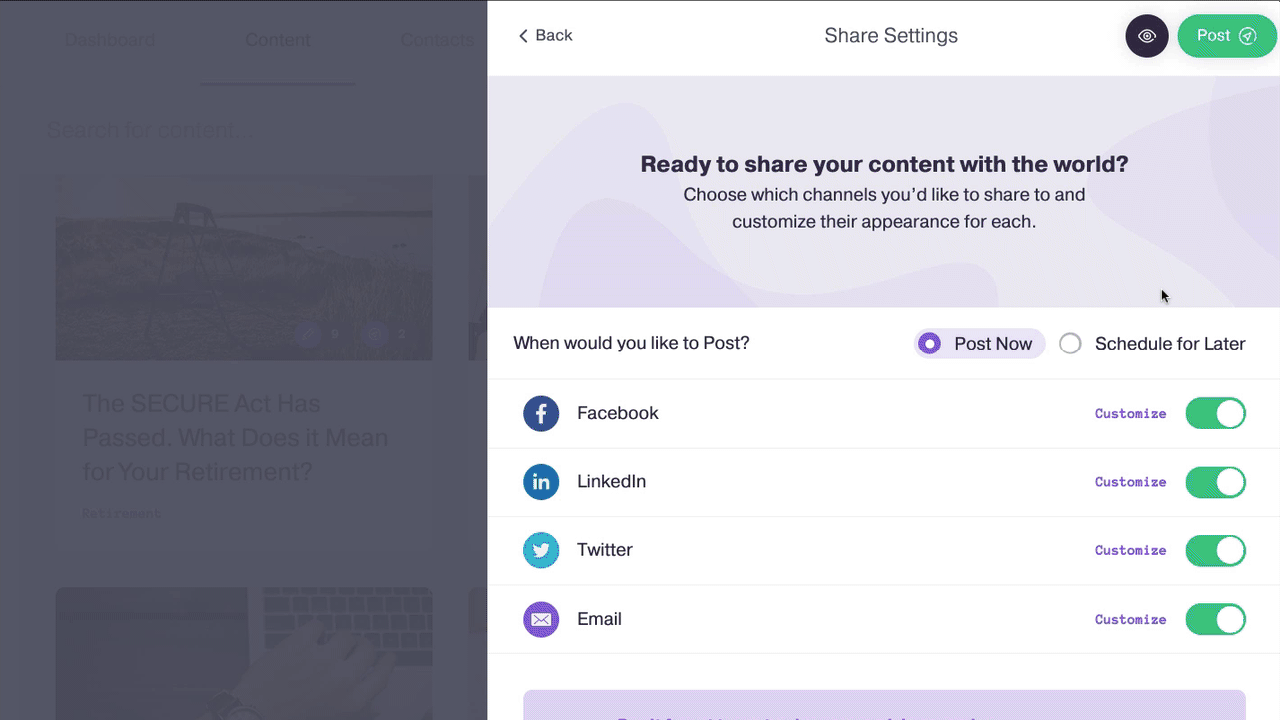Click the eye preview icon
Image resolution: width=1280 pixels, height=720 pixels.
coord(1147,36)
